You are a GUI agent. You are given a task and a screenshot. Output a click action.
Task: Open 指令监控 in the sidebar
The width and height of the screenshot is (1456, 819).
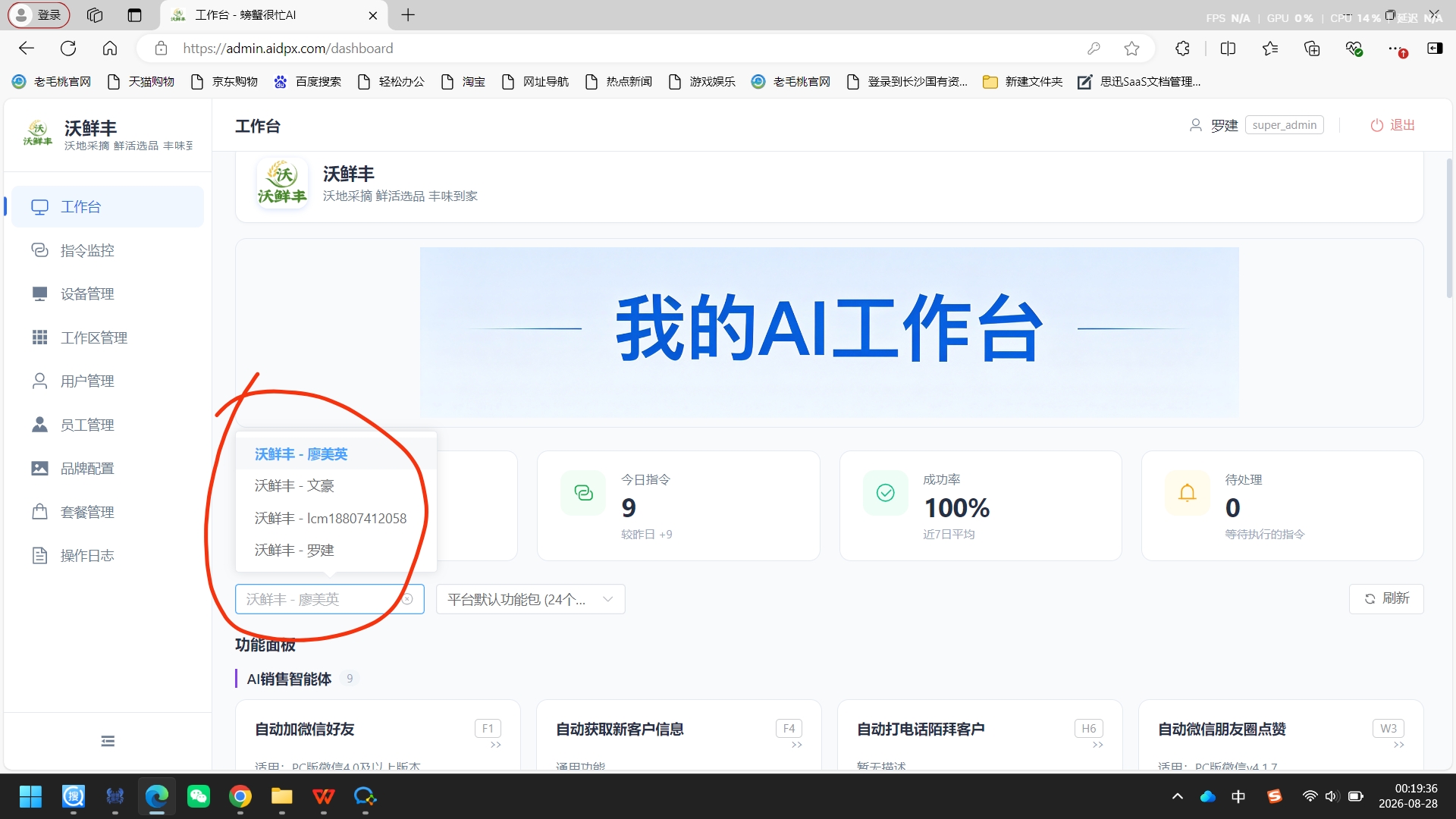tap(108, 250)
